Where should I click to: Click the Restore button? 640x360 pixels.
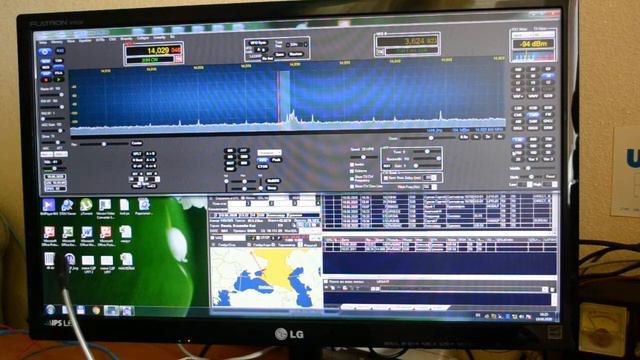pos(296,54)
